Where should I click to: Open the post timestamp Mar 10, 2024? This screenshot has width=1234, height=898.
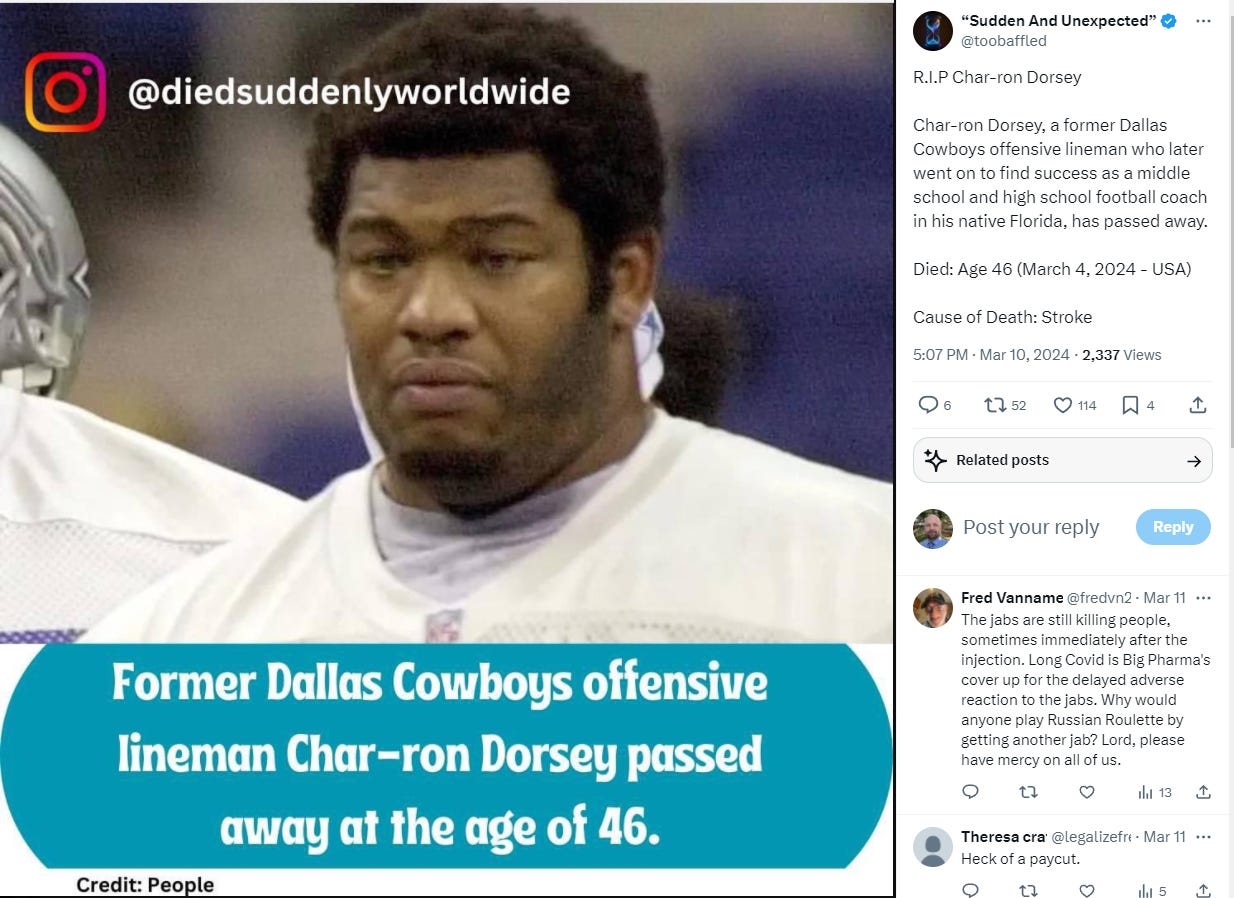pos(1024,355)
